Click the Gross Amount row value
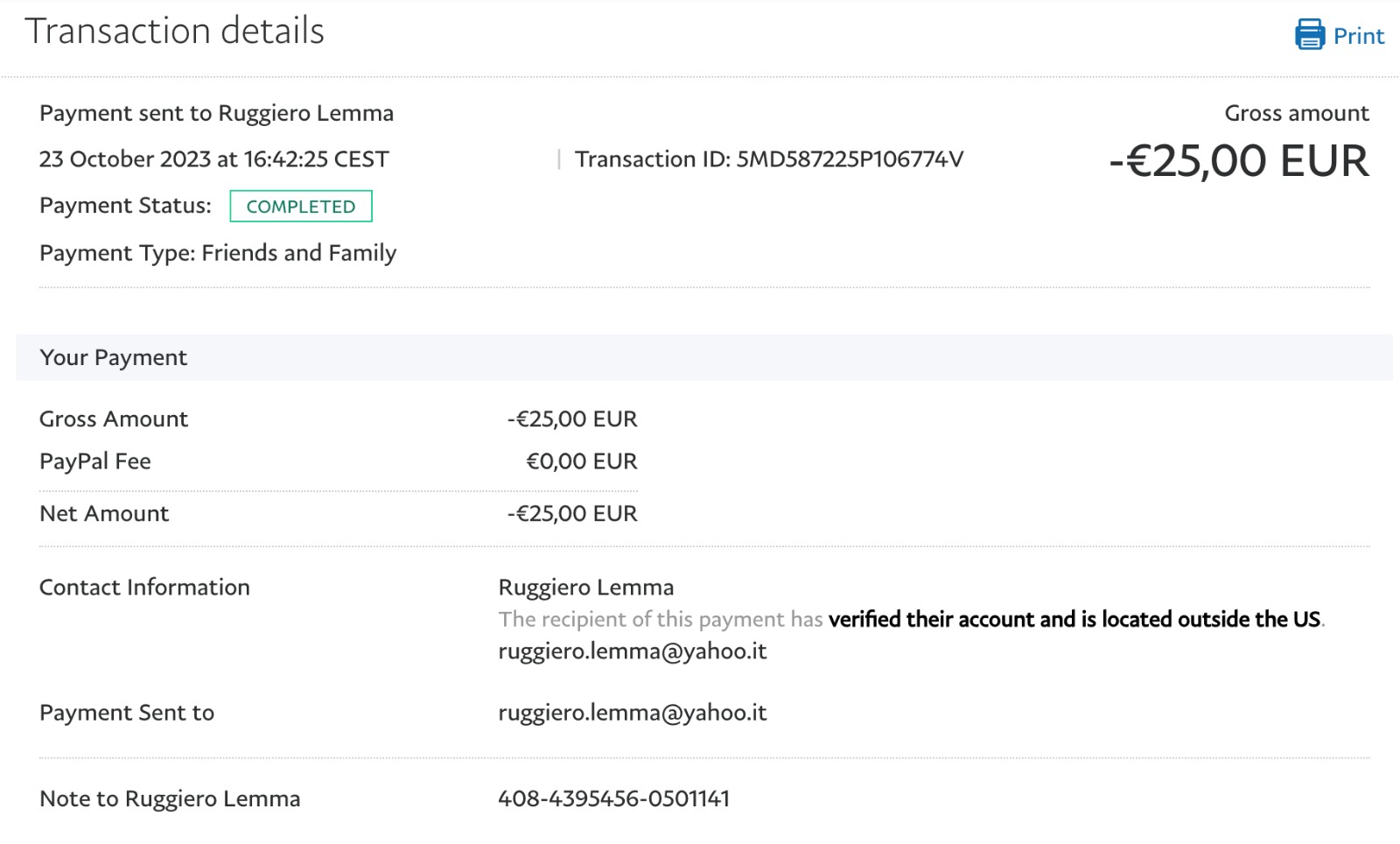The image size is (1400, 844). click(572, 419)
